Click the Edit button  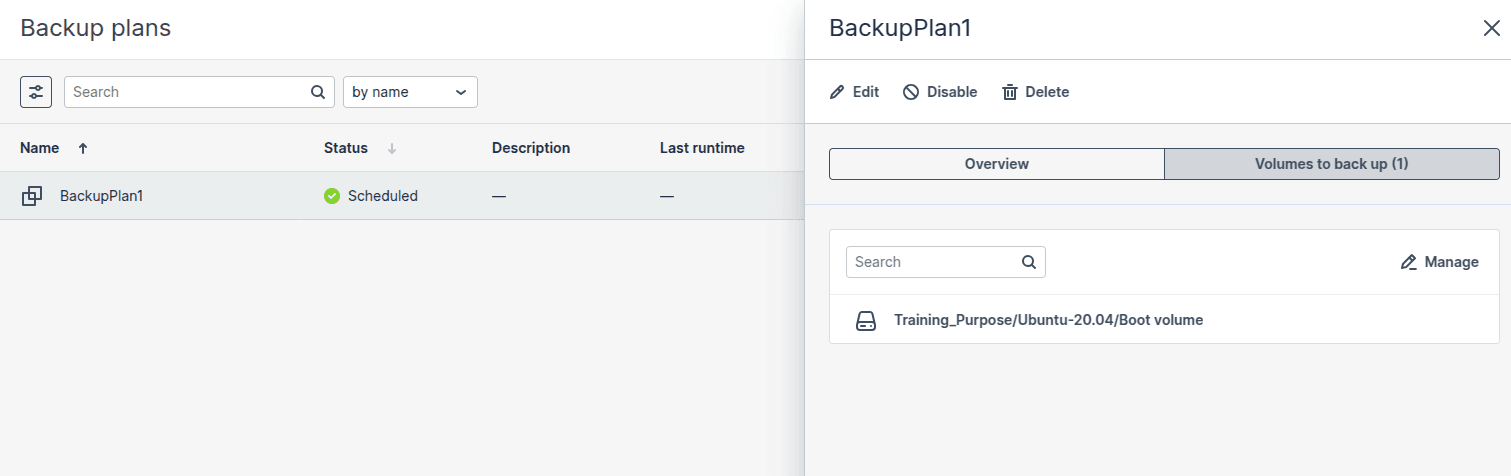pyautogui.click(x=855, y=92)
